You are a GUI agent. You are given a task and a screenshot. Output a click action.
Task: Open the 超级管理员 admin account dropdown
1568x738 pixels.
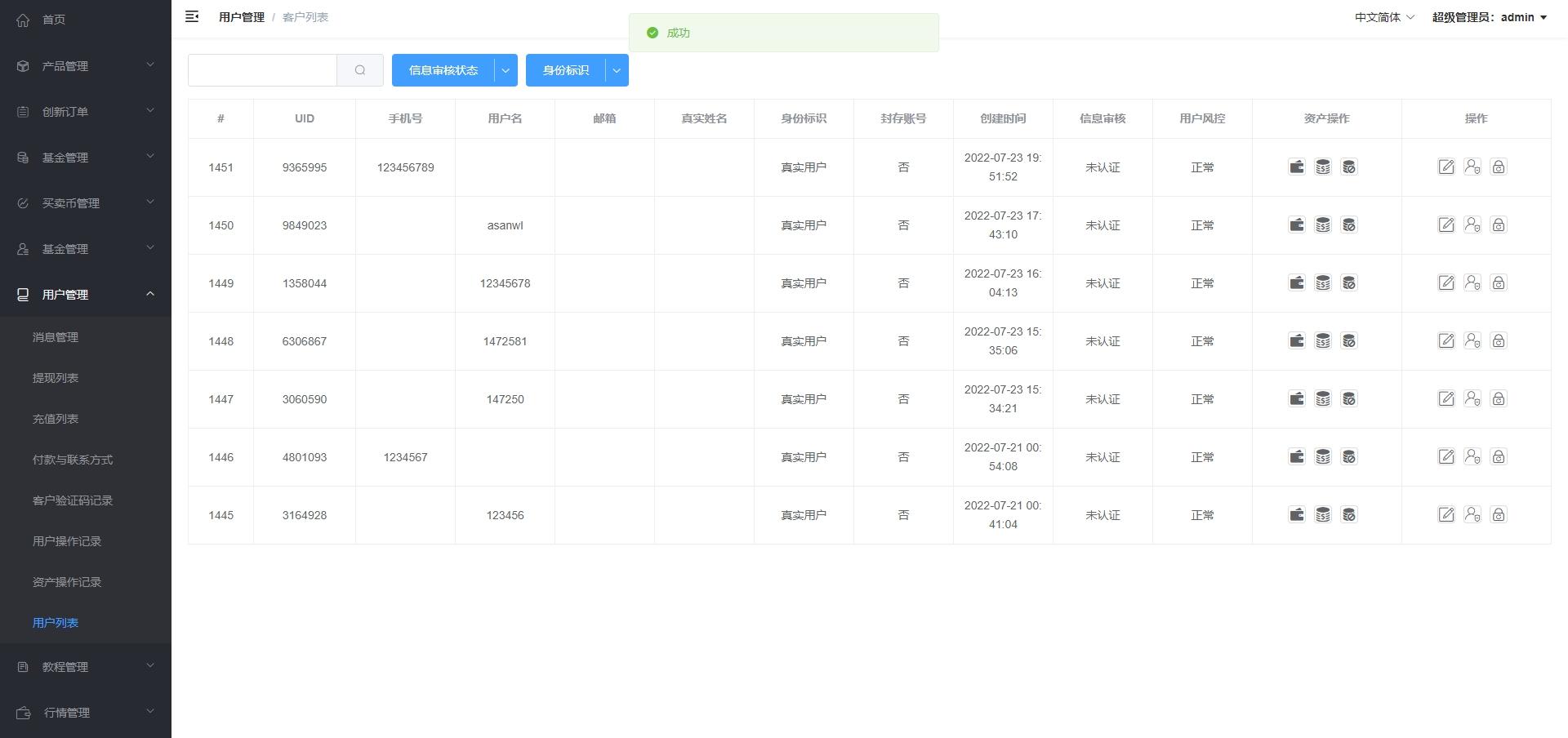pyautogui.click(x=1490, y=17)
